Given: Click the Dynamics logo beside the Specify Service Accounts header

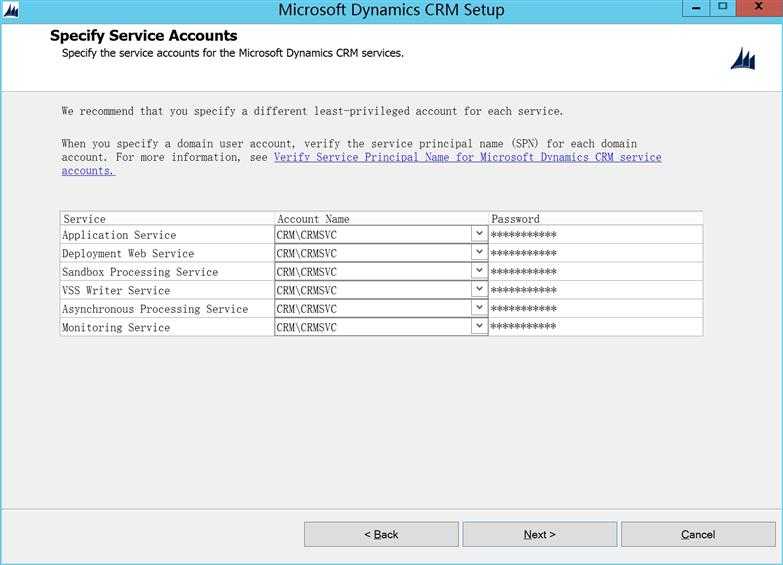Looking at the screenshot, I should point(743,59).
